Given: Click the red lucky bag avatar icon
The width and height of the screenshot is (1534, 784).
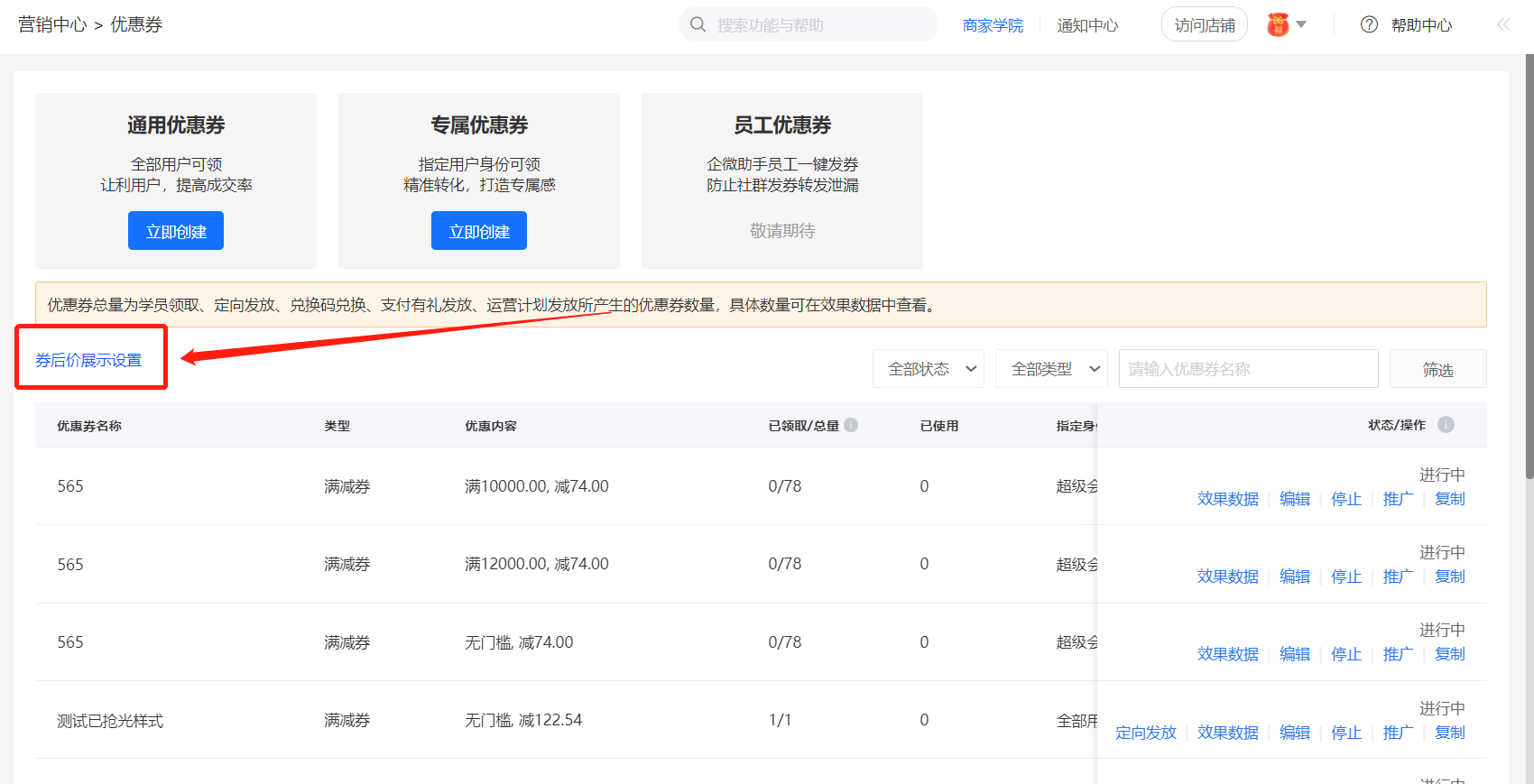Looking at the screenshot, I should 1278,24.
